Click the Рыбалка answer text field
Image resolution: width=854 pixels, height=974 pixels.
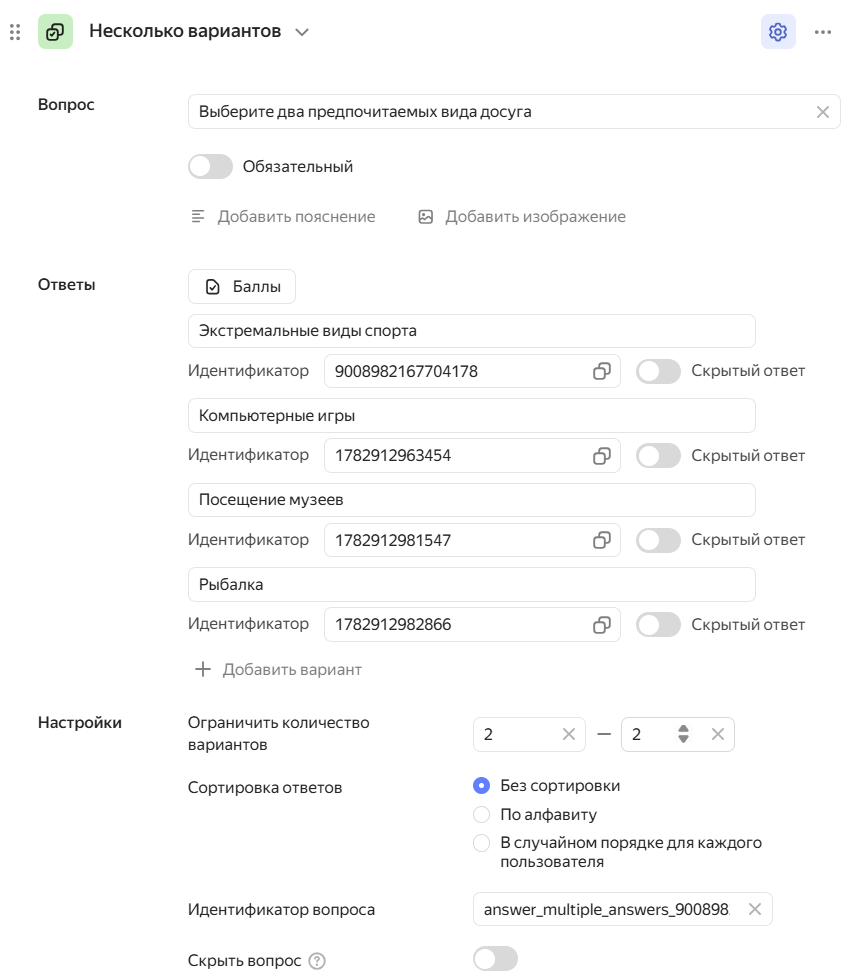[x=471, y=585]
